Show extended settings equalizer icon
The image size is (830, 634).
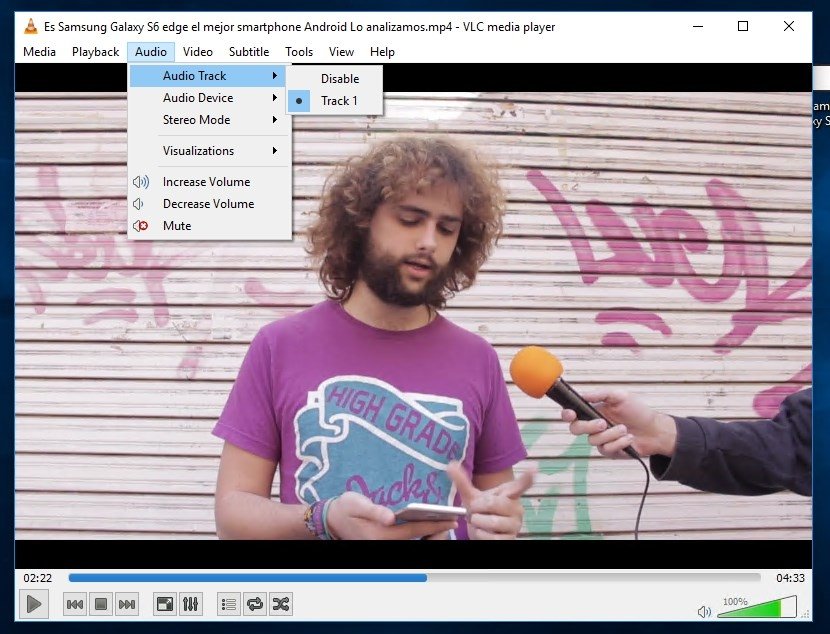pyautogui.click(x=191, y=604)
